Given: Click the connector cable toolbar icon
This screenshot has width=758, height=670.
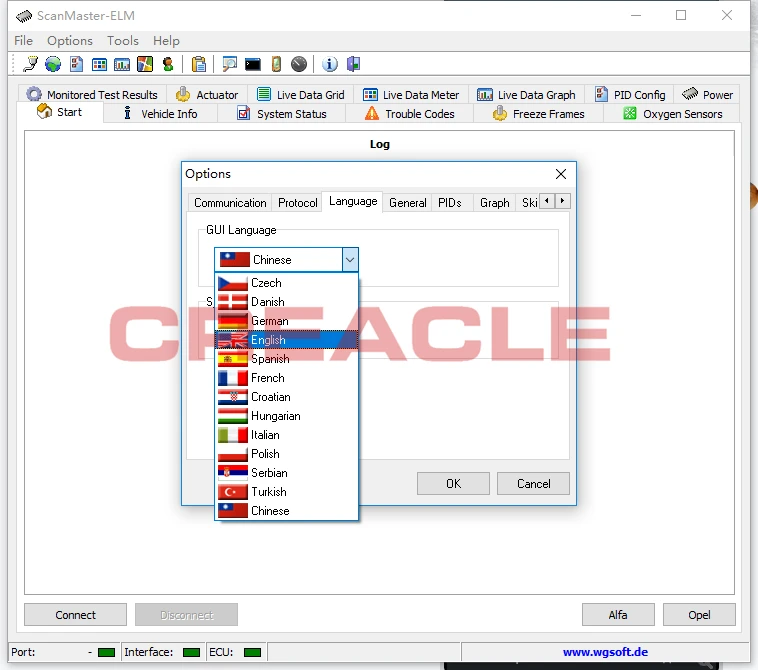Looking at the screenshot, I should tap(30, 64).
